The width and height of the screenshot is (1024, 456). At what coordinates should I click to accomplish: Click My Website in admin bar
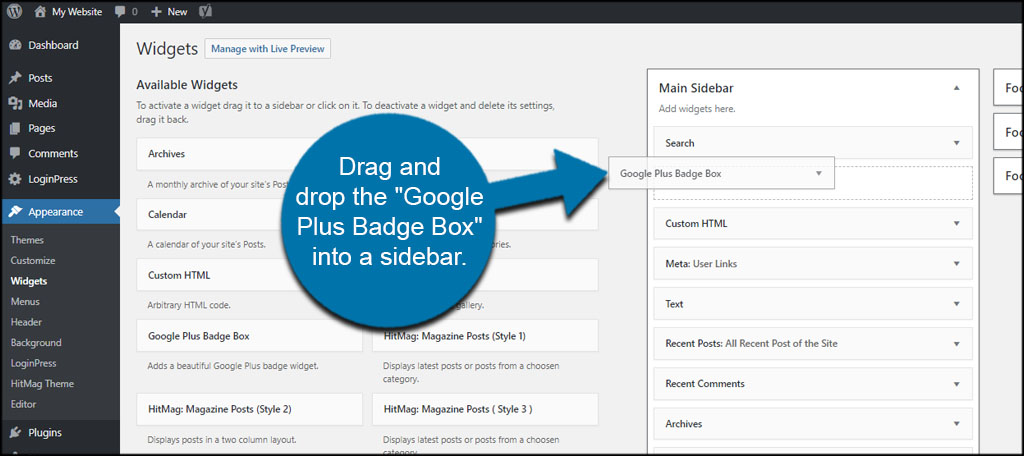click(77, 12)
